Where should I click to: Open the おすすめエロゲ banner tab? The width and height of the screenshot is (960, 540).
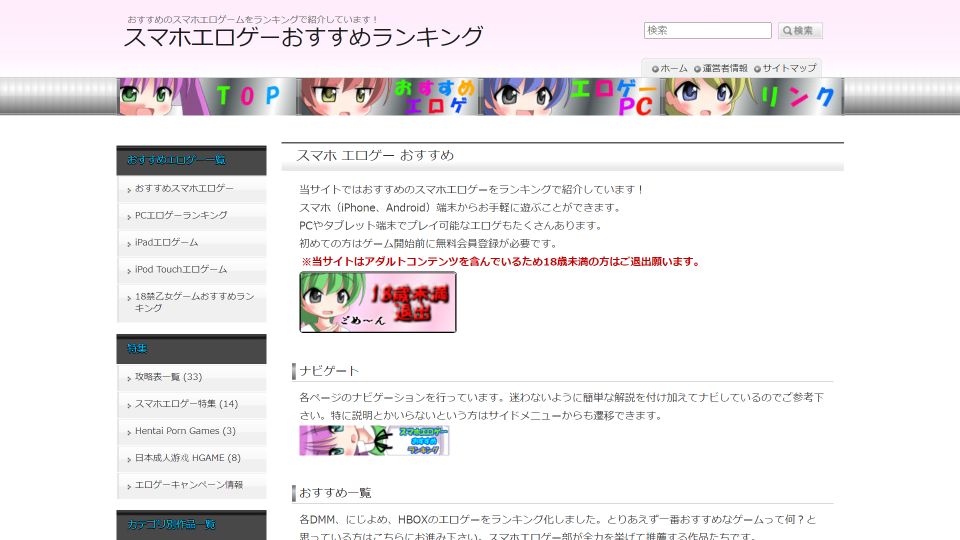389,97
